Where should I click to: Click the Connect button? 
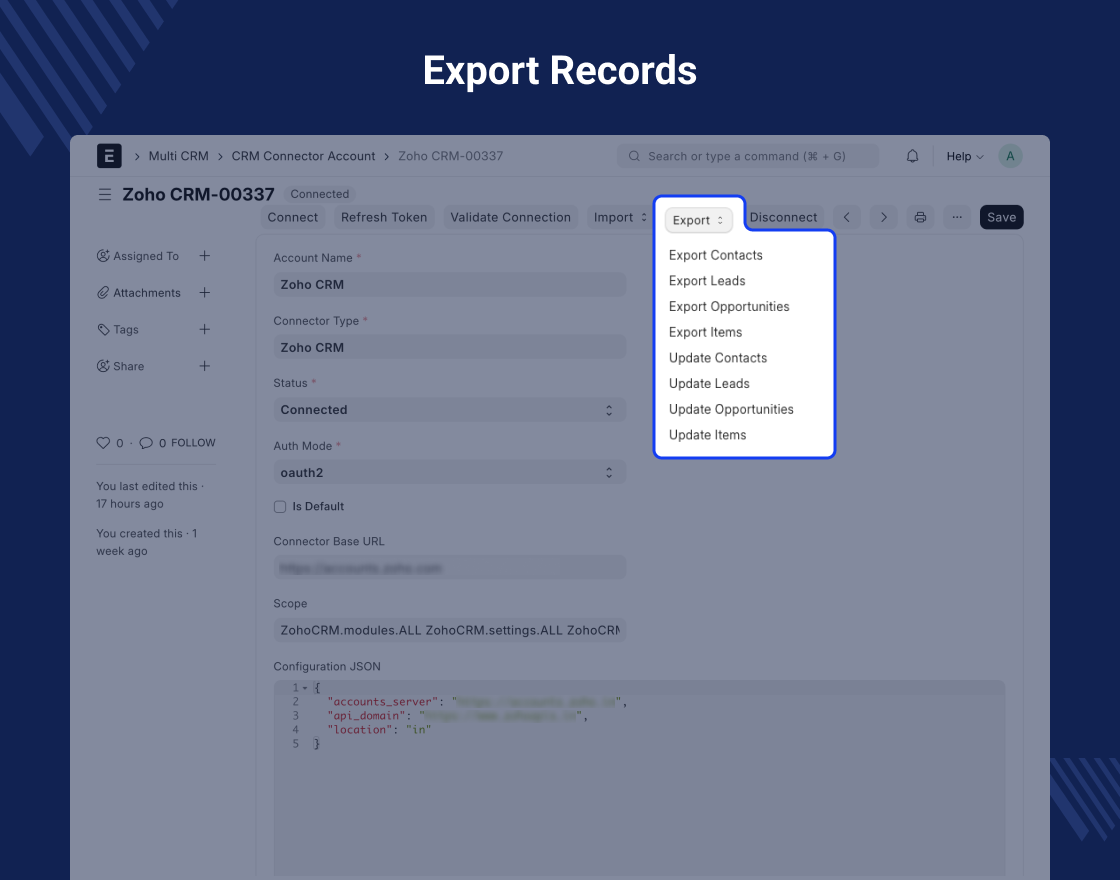pos(293,217)
